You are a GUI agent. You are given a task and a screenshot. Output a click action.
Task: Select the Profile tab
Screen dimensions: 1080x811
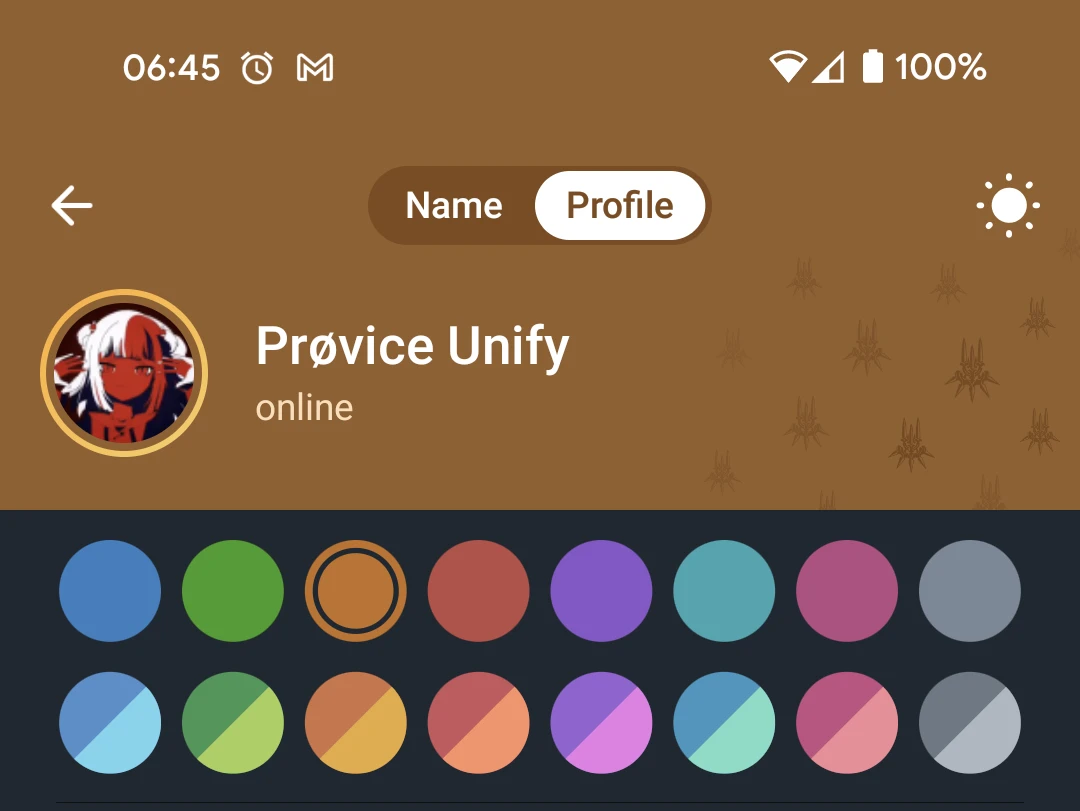(620, 205)
